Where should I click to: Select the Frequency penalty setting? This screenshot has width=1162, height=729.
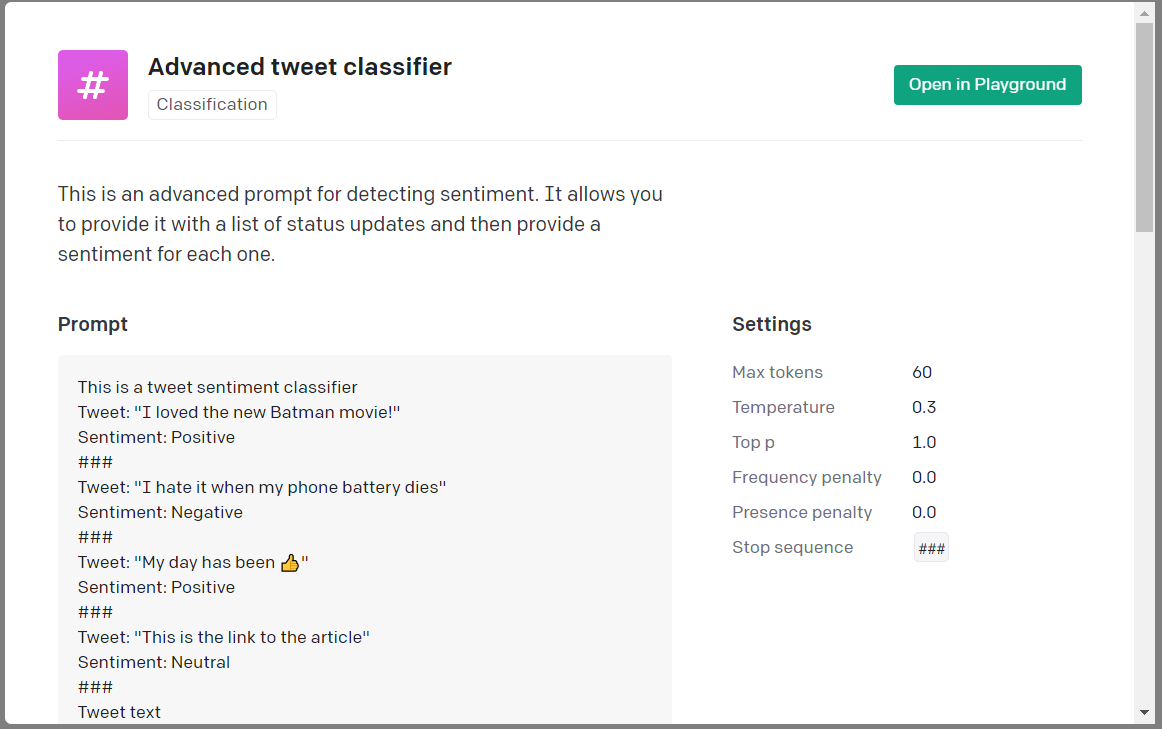[806, 477]
